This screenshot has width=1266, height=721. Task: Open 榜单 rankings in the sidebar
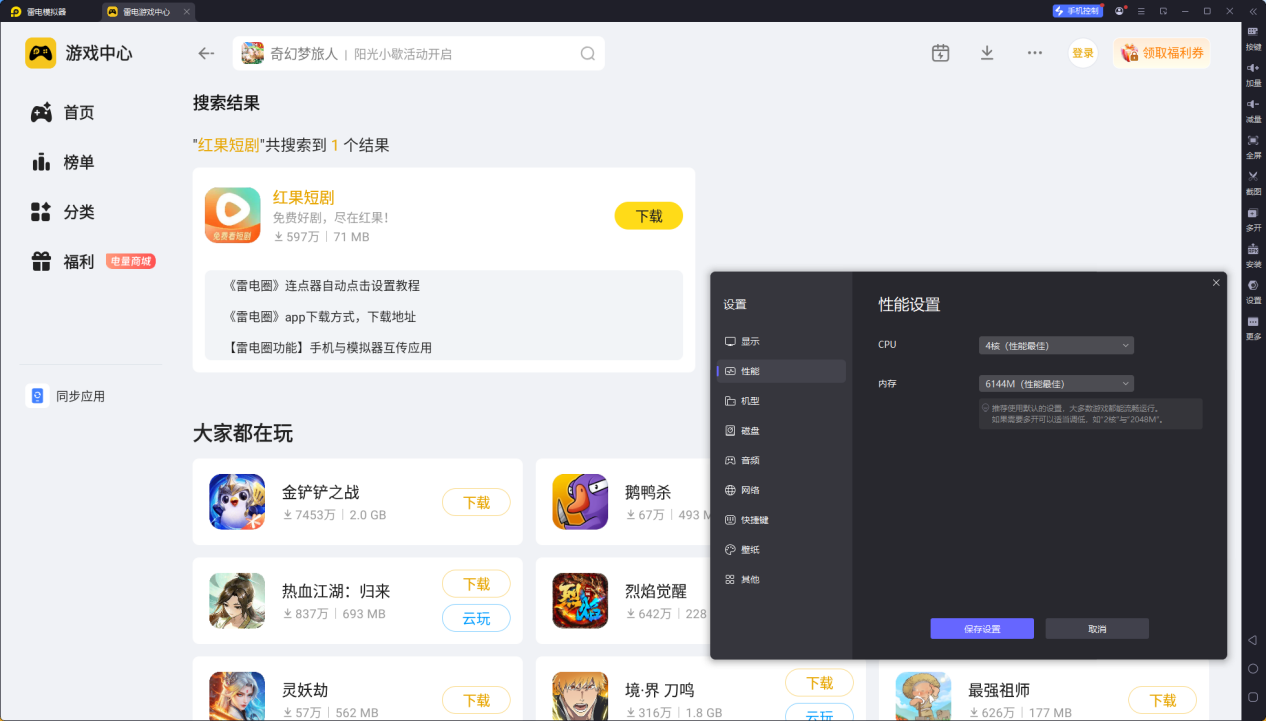[x=62, y=162]
